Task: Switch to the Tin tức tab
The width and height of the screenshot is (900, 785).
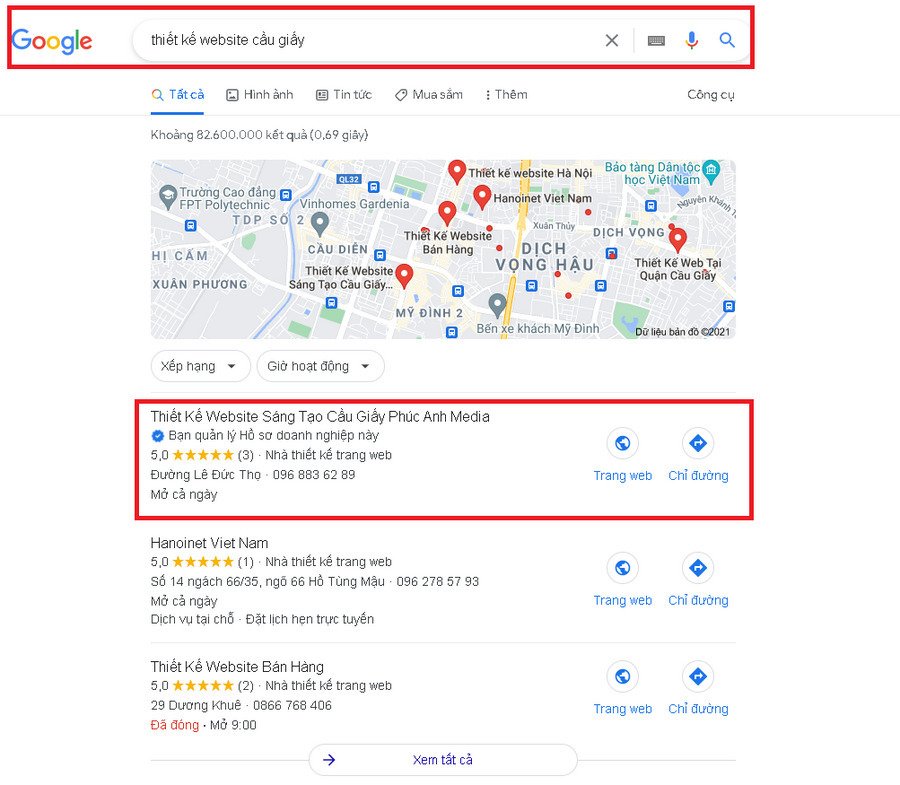Action: (x=344, y=95)
